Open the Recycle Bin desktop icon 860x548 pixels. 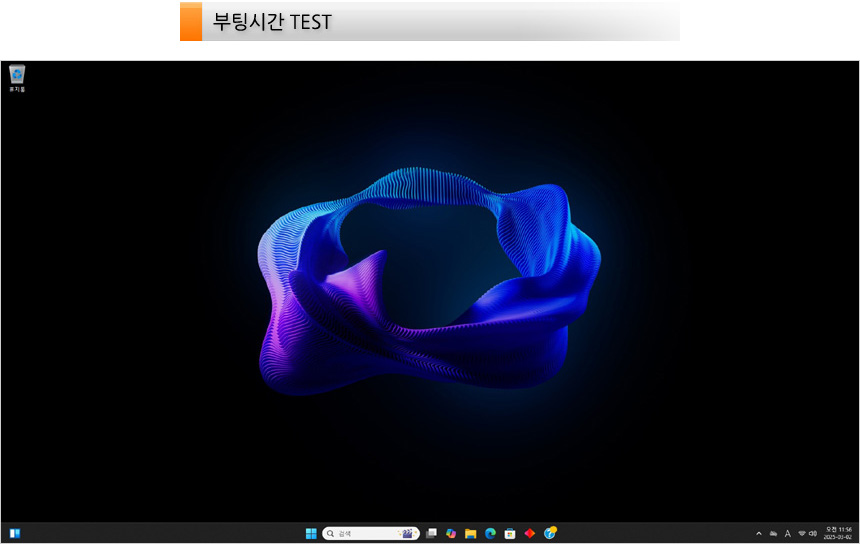[x=17, y=76]
